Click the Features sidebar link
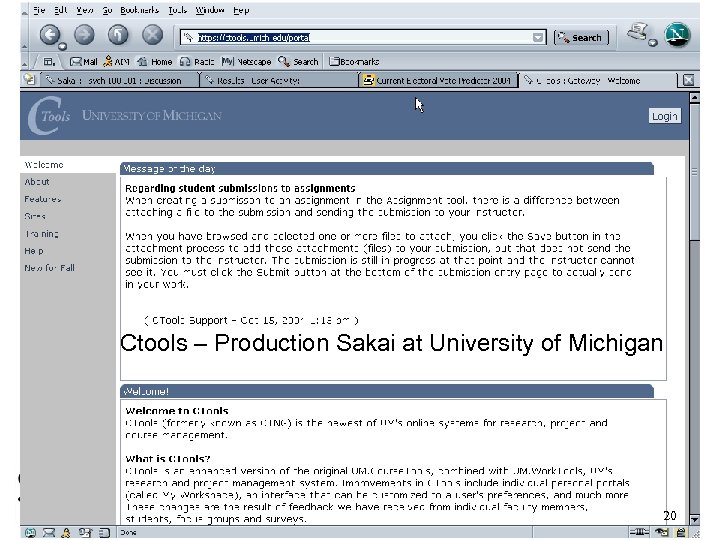720x540 pixels. tap(43, 199)
